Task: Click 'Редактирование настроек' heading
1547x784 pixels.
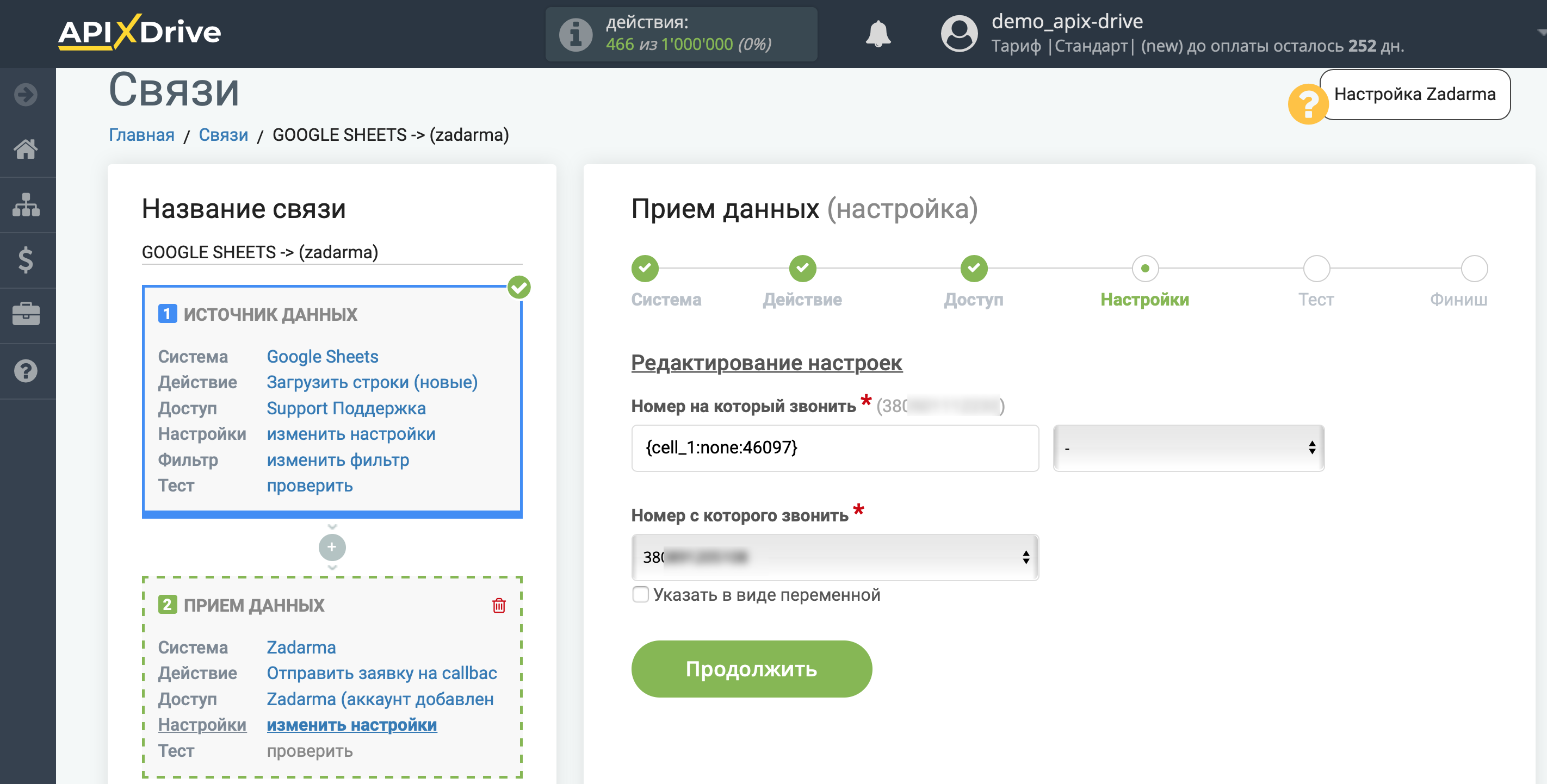Action: [766, 363]
